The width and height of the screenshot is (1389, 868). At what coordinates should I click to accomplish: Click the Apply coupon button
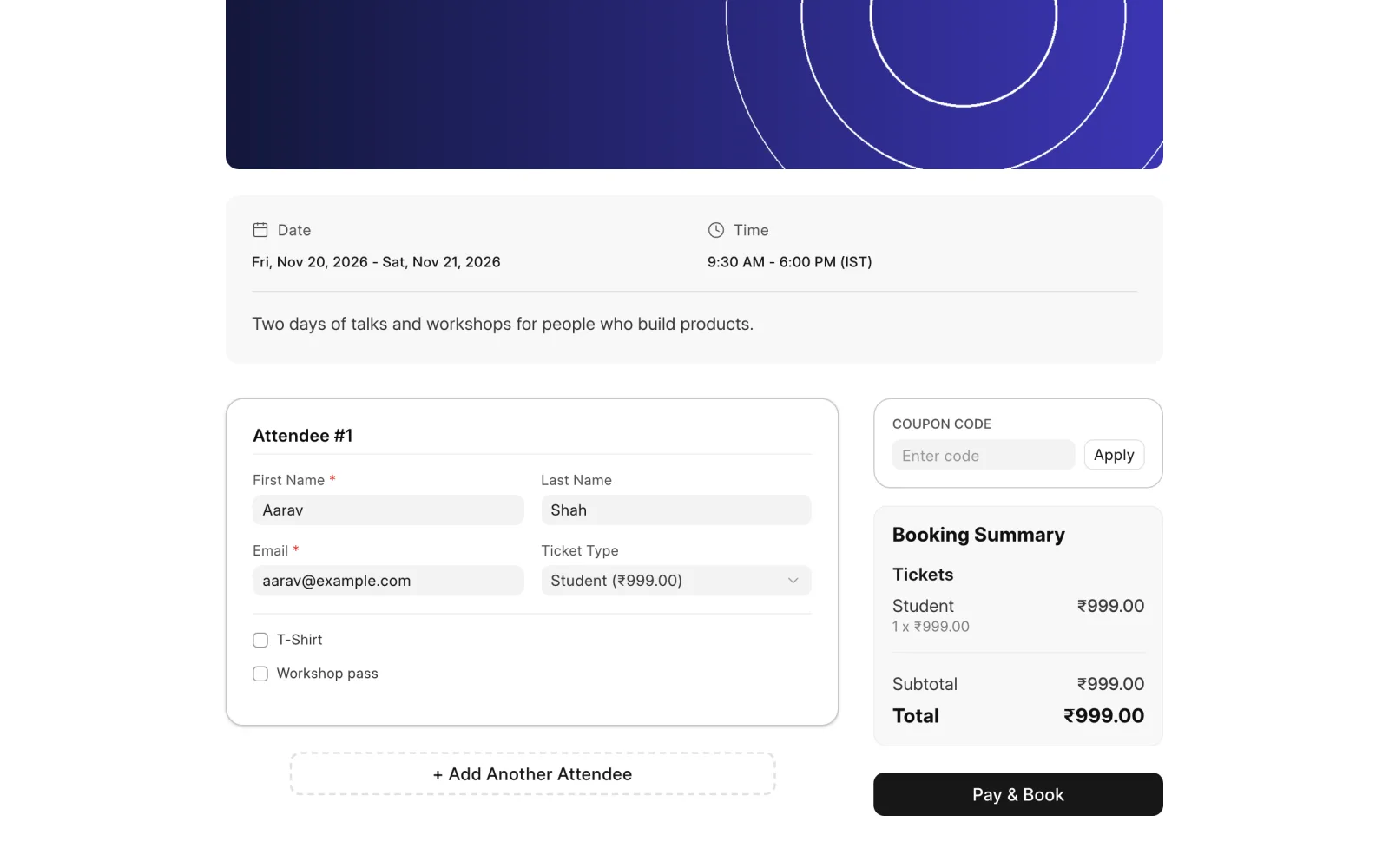click(x=1114, y=455)
